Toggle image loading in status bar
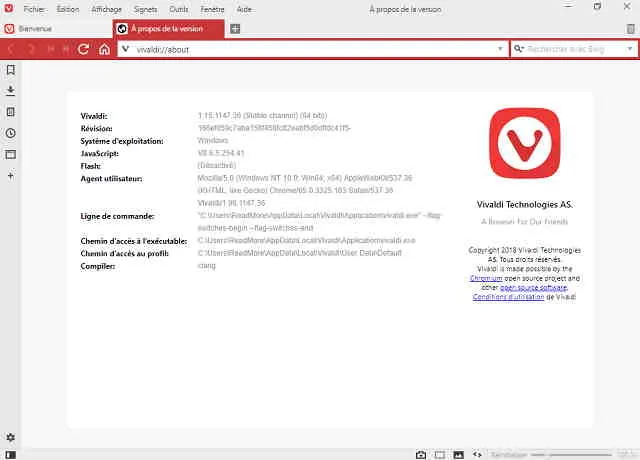 pos(458,455)
